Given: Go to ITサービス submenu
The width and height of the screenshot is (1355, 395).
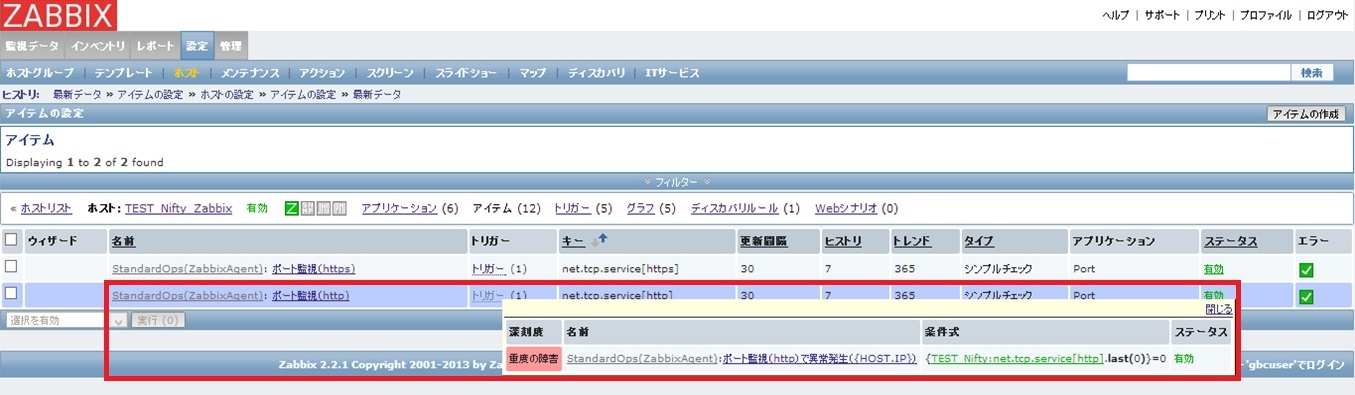Looking at the screenshot, I should click(672, 73).
